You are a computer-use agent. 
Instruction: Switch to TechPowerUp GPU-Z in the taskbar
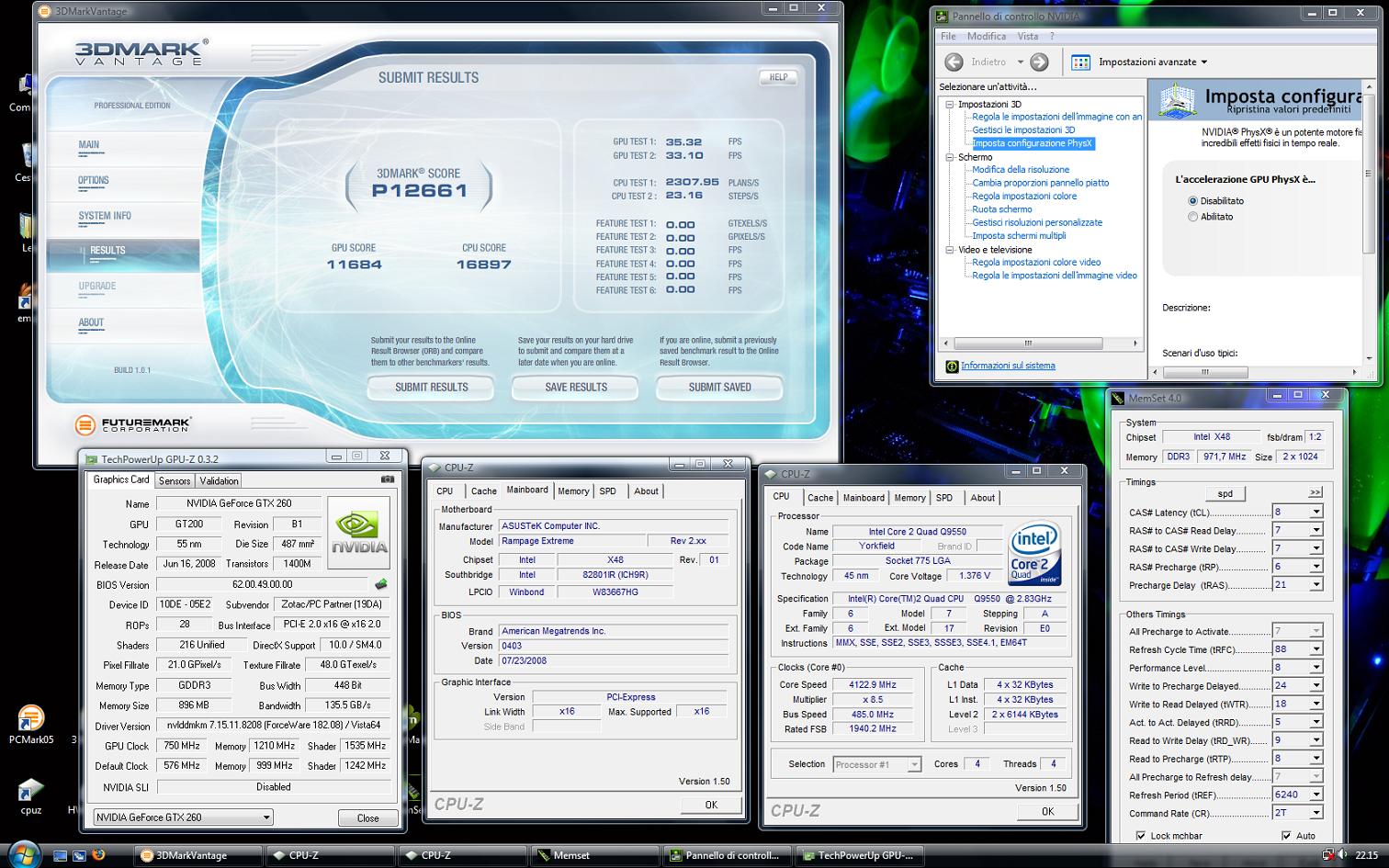(859, 855)
